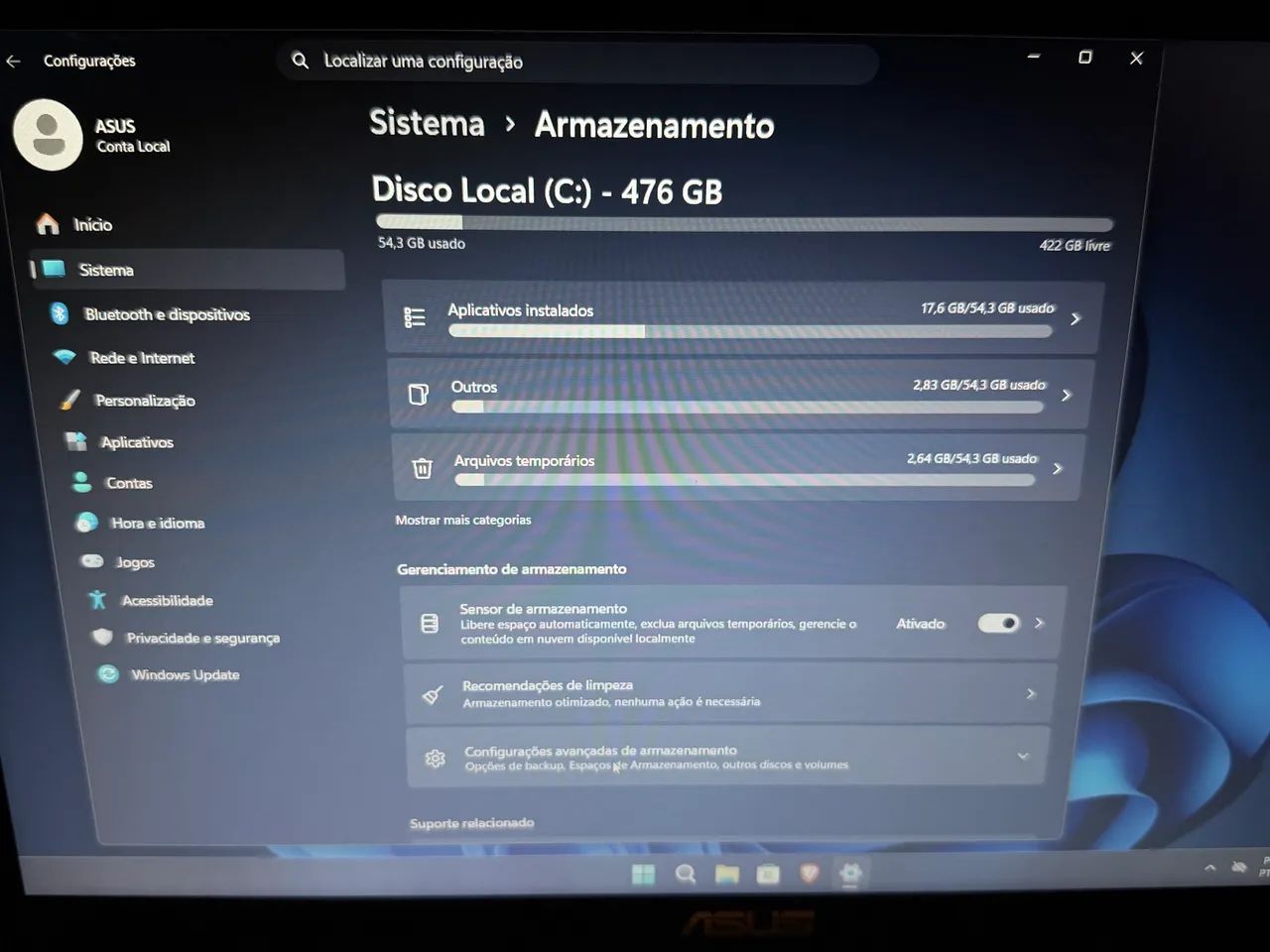
Task: Open Sensor de armazenamento settings chevron
Action: click(1039, 623)
